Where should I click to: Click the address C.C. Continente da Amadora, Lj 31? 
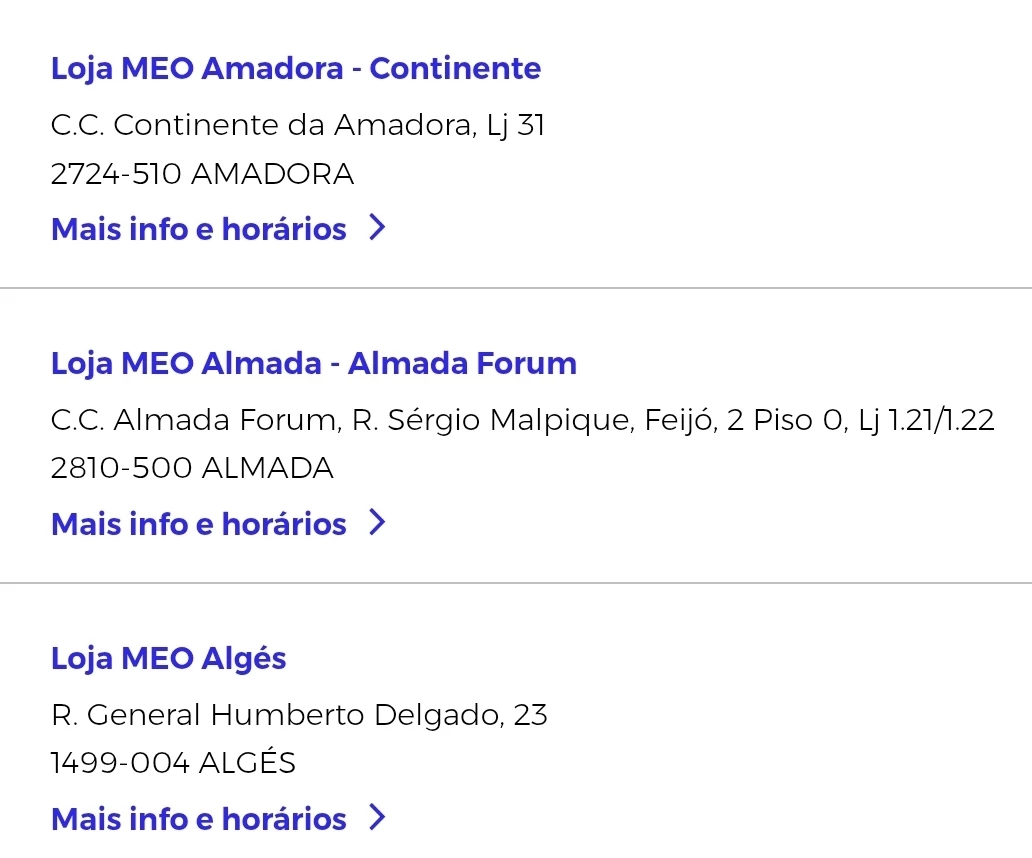tap(297, 126)
